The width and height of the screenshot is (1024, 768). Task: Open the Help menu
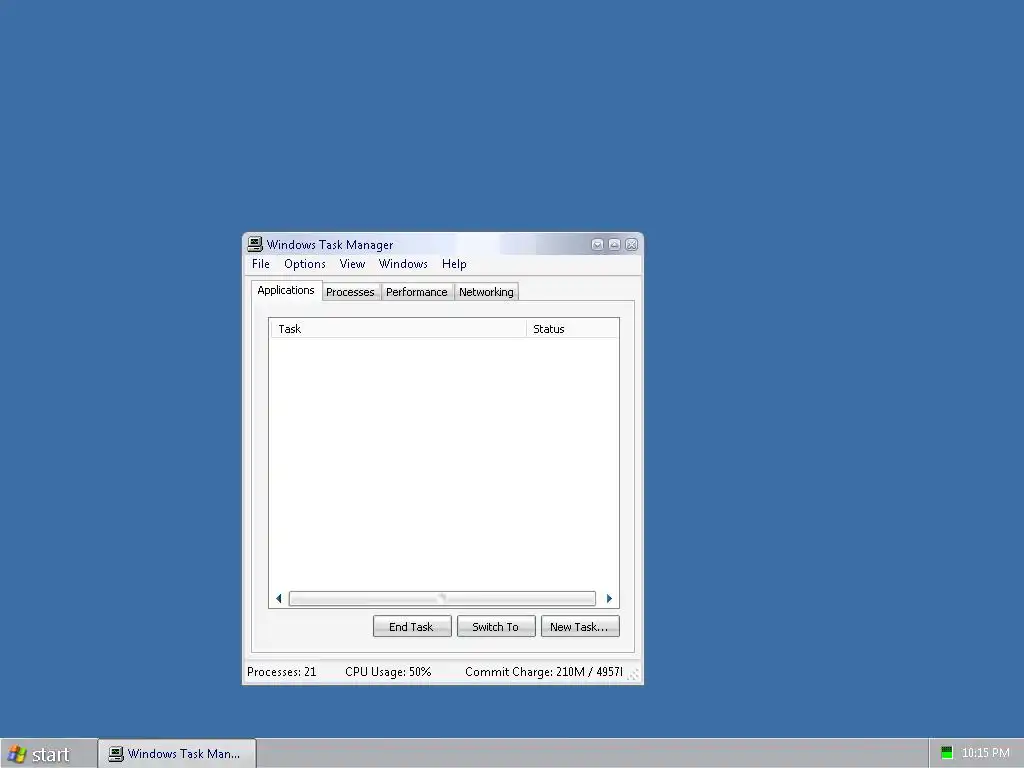[454, 264]
